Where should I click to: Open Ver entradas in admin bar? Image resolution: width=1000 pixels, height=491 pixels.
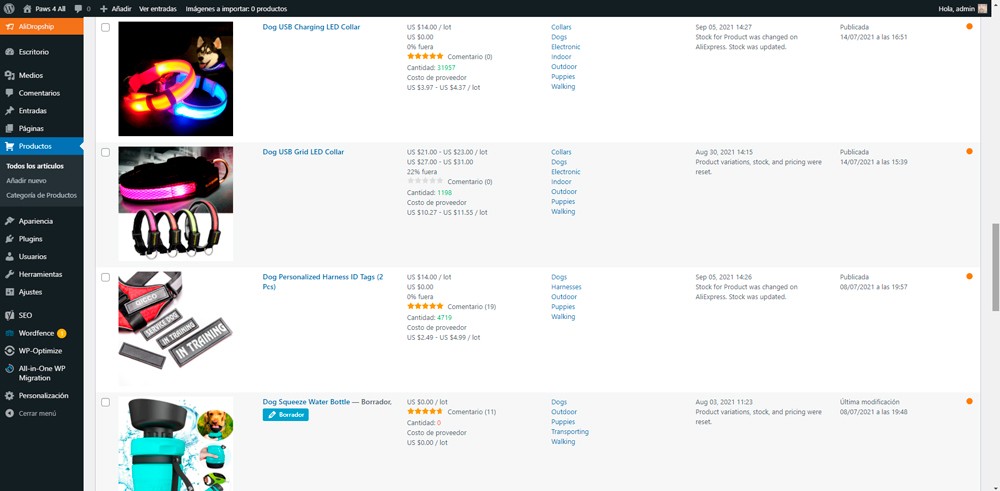coord(158,9)
